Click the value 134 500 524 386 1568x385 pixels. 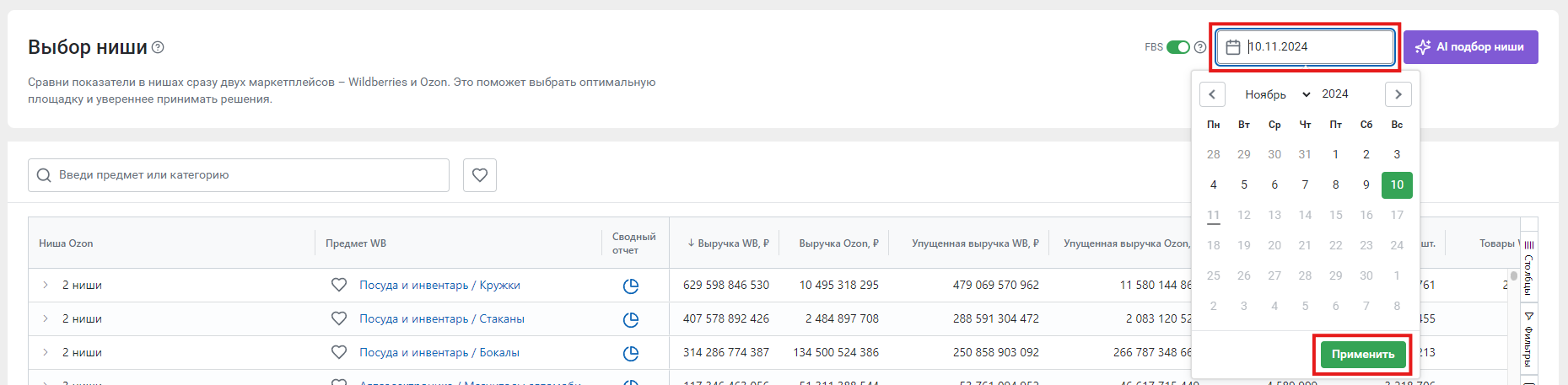coord(836,352)
